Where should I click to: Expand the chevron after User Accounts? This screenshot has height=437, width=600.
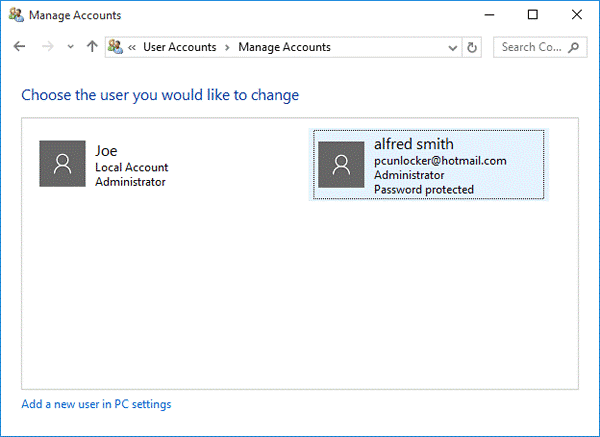coord(227,47)
